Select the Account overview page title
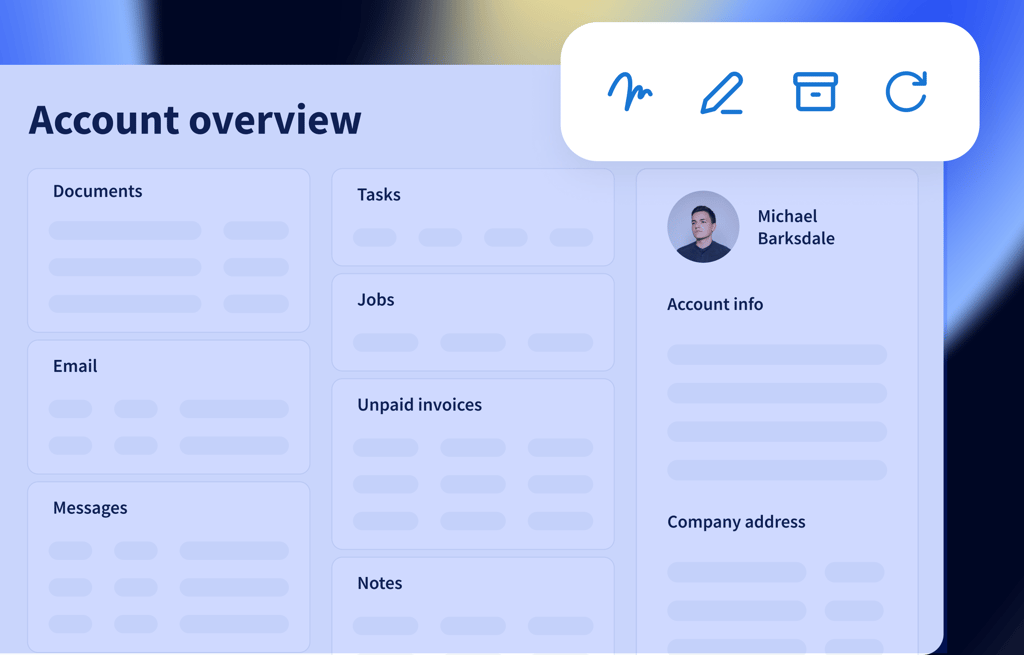1024x655 pixels. [x=195, y=120]
